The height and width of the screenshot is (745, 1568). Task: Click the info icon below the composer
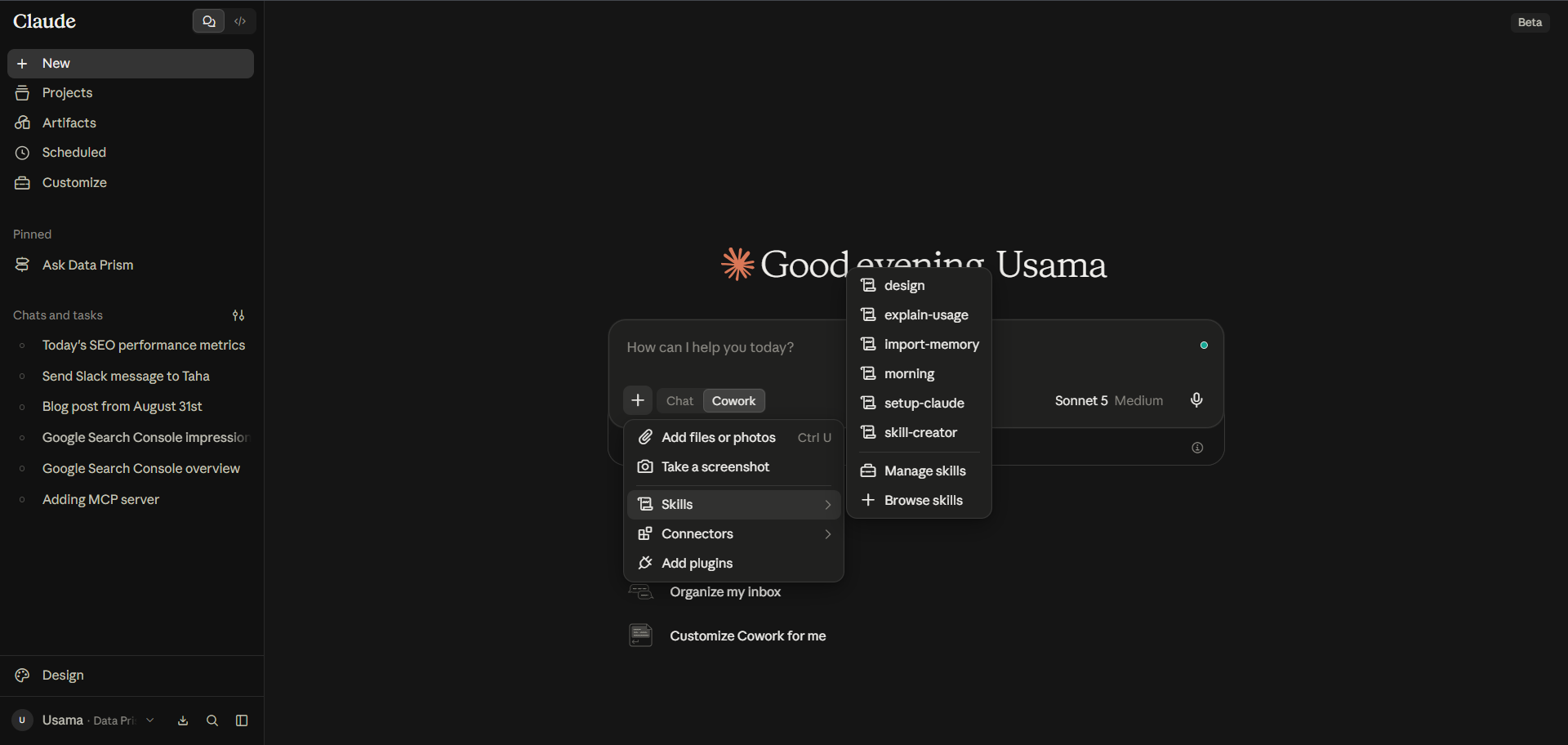coord(1197,448)
